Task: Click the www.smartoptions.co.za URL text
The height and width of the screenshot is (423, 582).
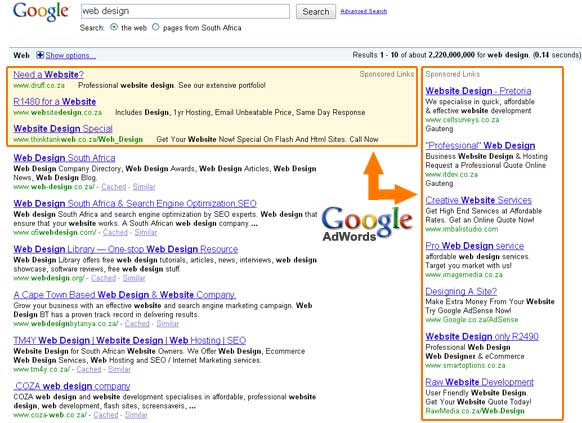Action: click(x=465, y=365)
